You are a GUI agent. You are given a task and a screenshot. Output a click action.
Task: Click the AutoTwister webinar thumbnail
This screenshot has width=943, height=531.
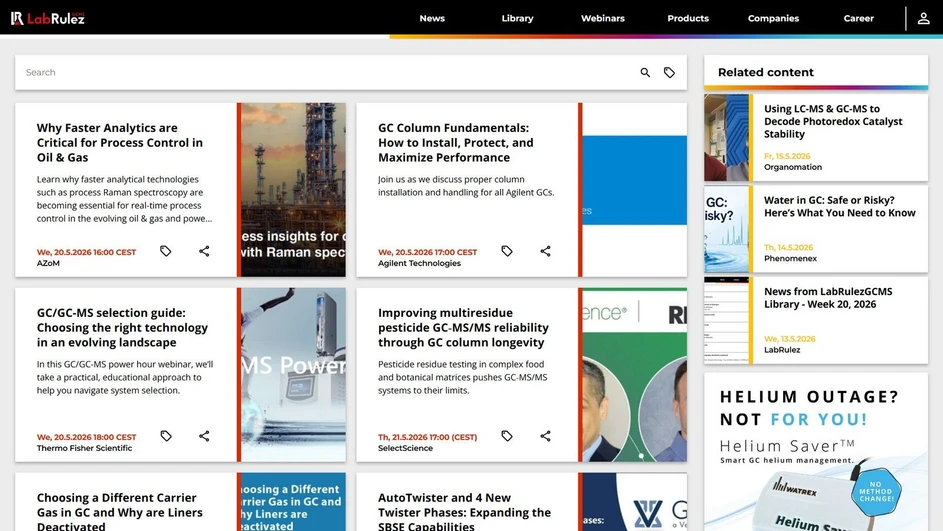pos(634,502)
